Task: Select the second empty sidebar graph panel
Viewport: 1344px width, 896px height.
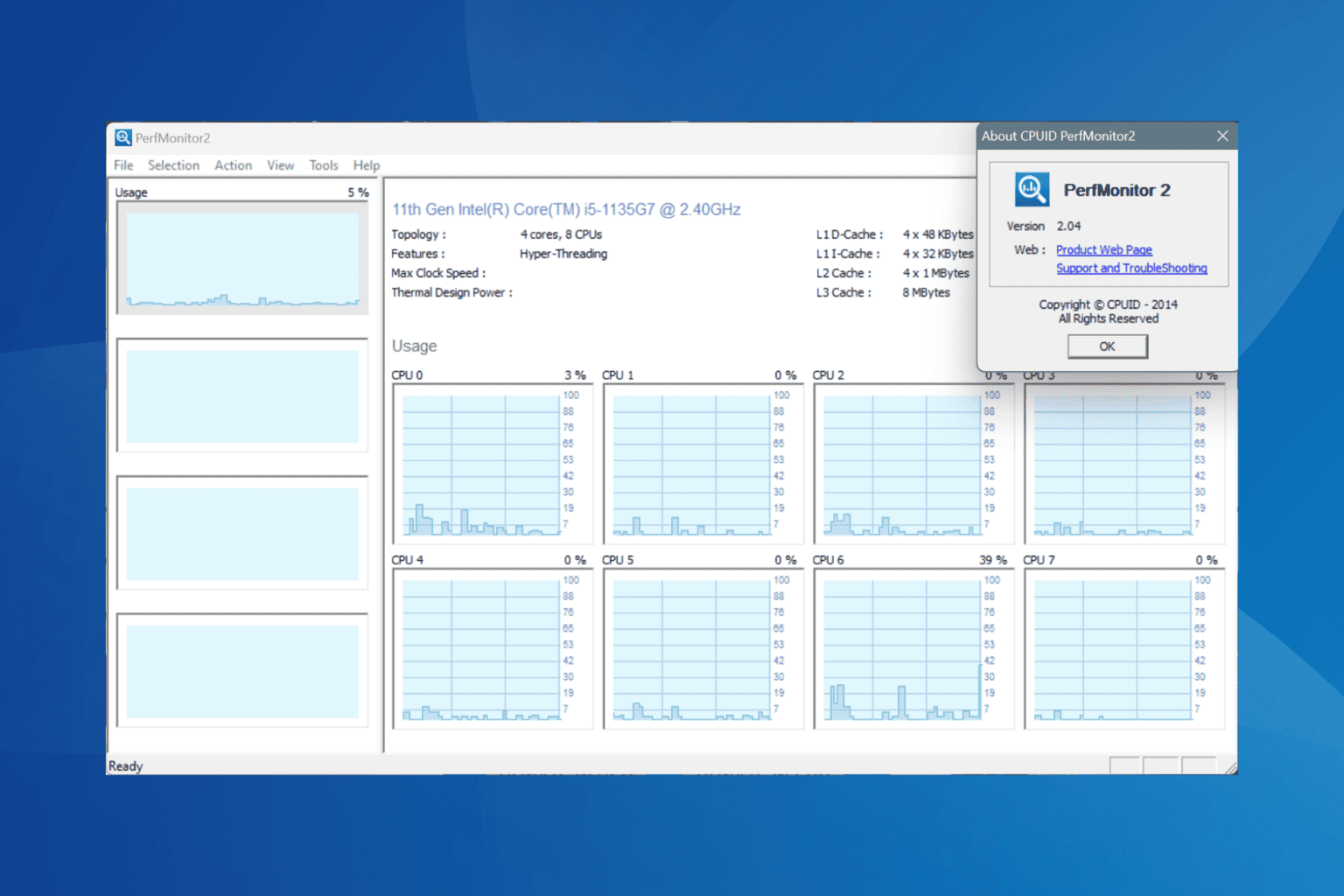Action: click(242, 395)
